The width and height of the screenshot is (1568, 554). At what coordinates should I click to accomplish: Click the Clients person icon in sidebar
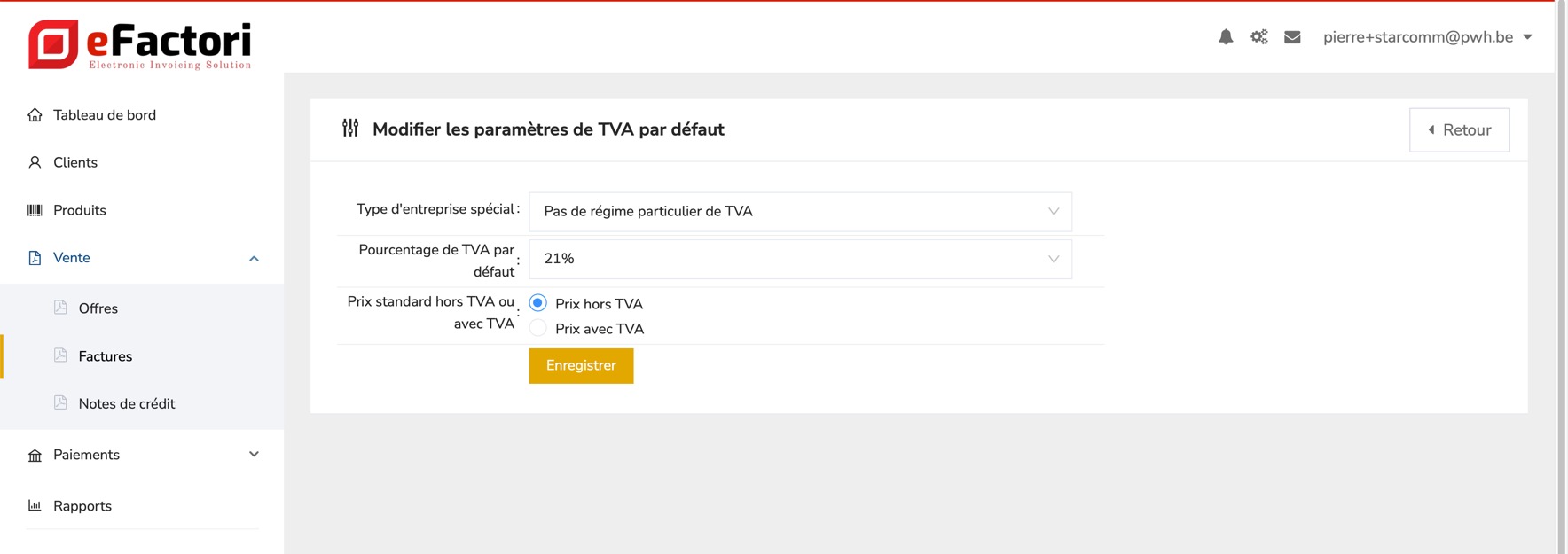pos(35,163)
